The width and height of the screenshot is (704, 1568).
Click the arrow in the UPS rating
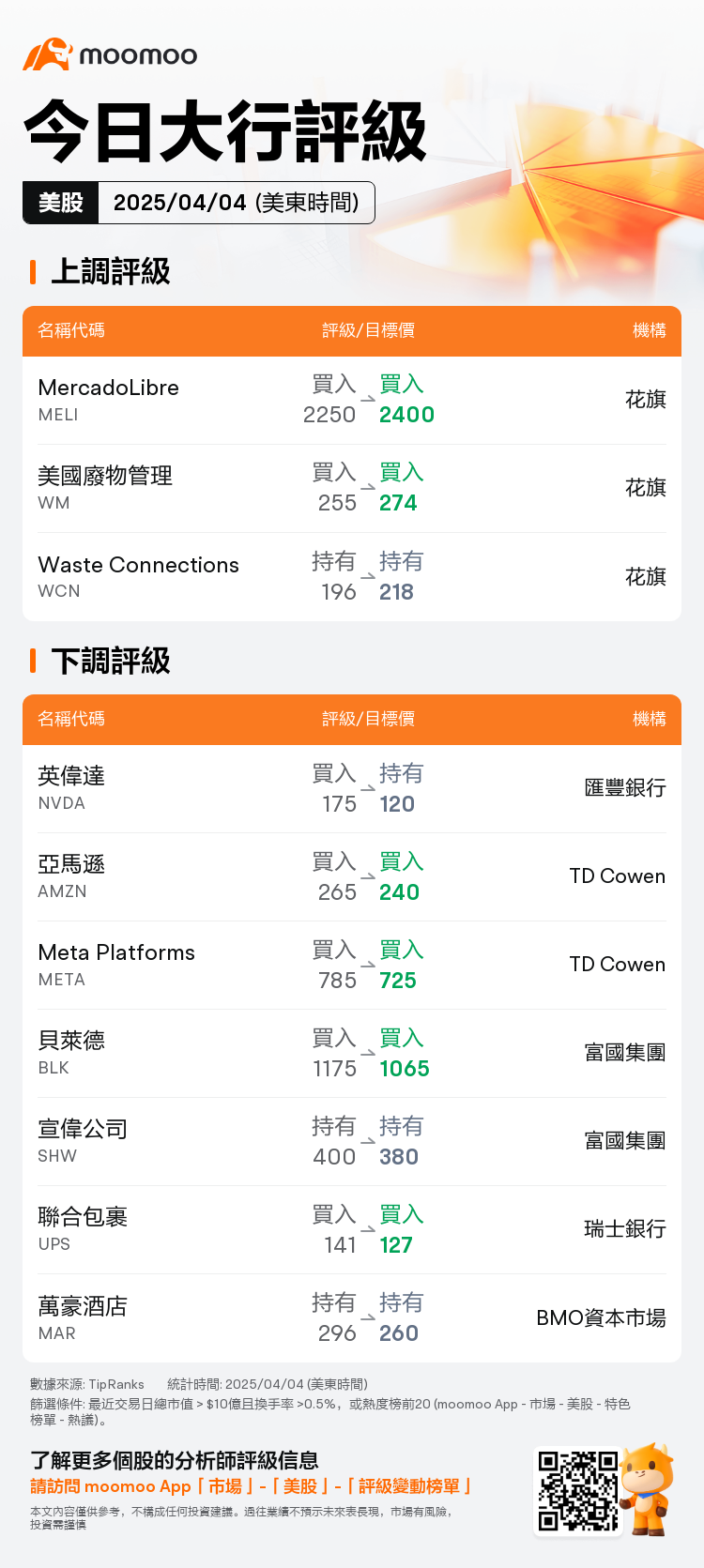[367, 1230]
